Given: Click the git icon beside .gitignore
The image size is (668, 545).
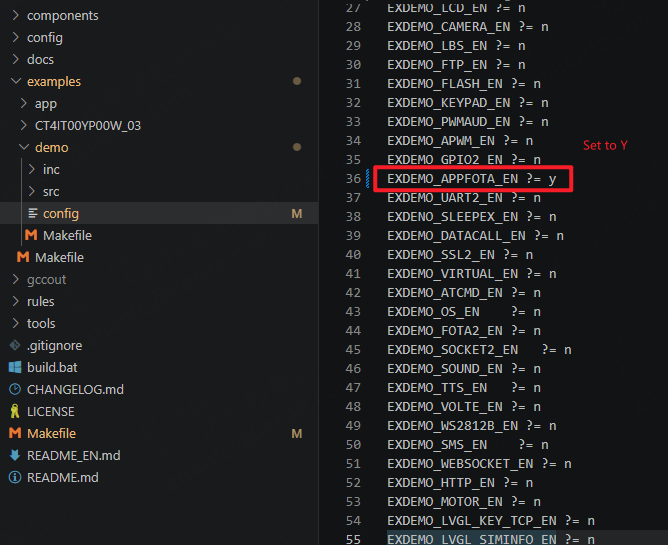Looking at the screenshot, I should (x=15, y=345).
